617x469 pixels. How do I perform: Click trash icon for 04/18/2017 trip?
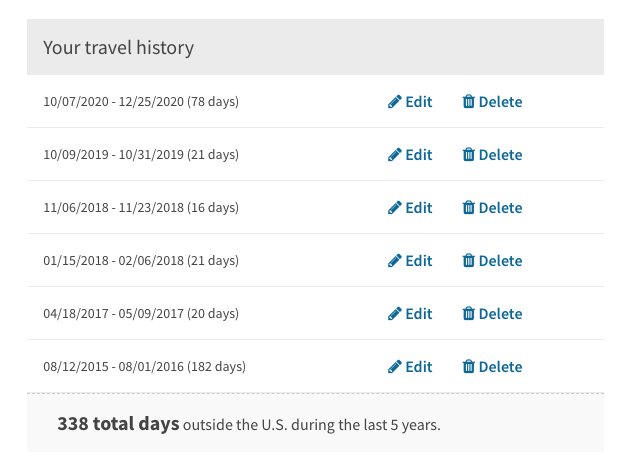468,314
